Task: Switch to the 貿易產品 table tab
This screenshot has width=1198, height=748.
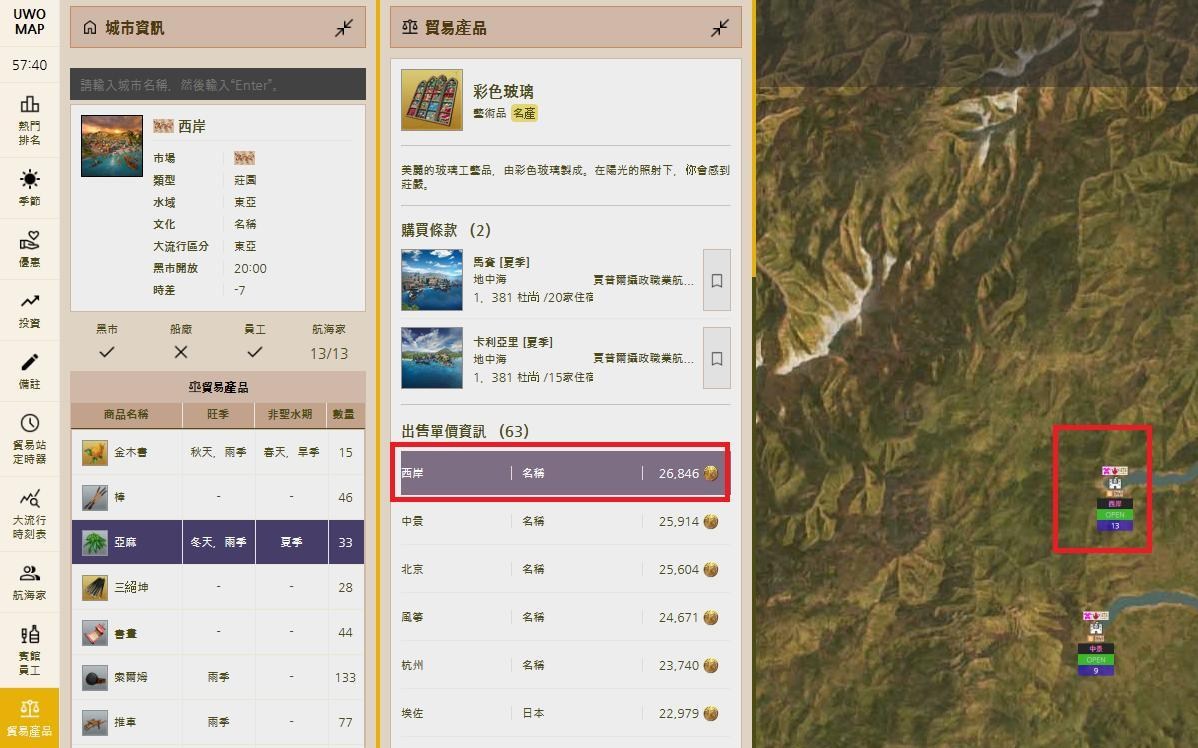Action: pyautogui.click(x=217, y=388)
